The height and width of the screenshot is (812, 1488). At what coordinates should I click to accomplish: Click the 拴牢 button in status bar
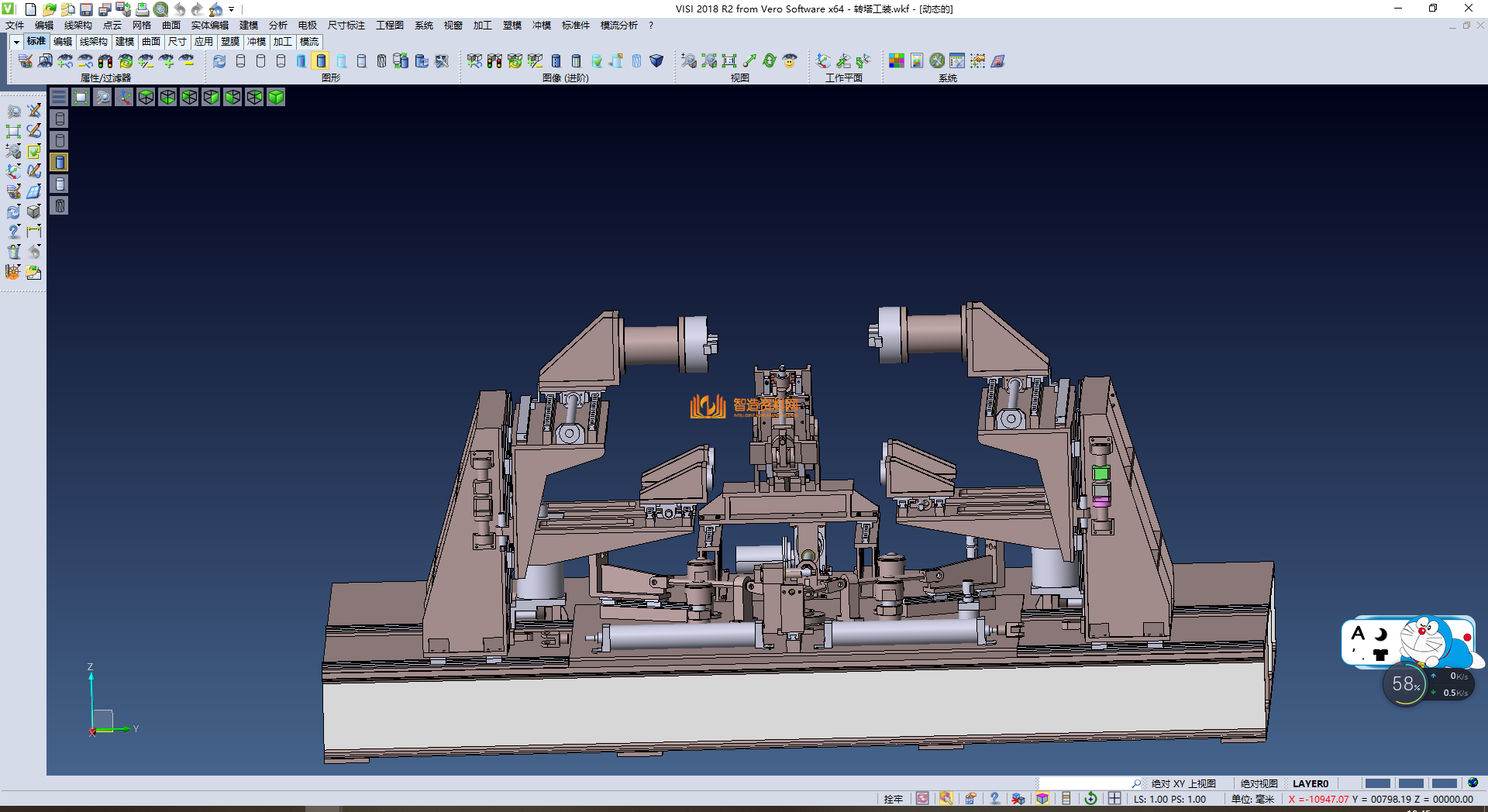click(x=893, y=799)
